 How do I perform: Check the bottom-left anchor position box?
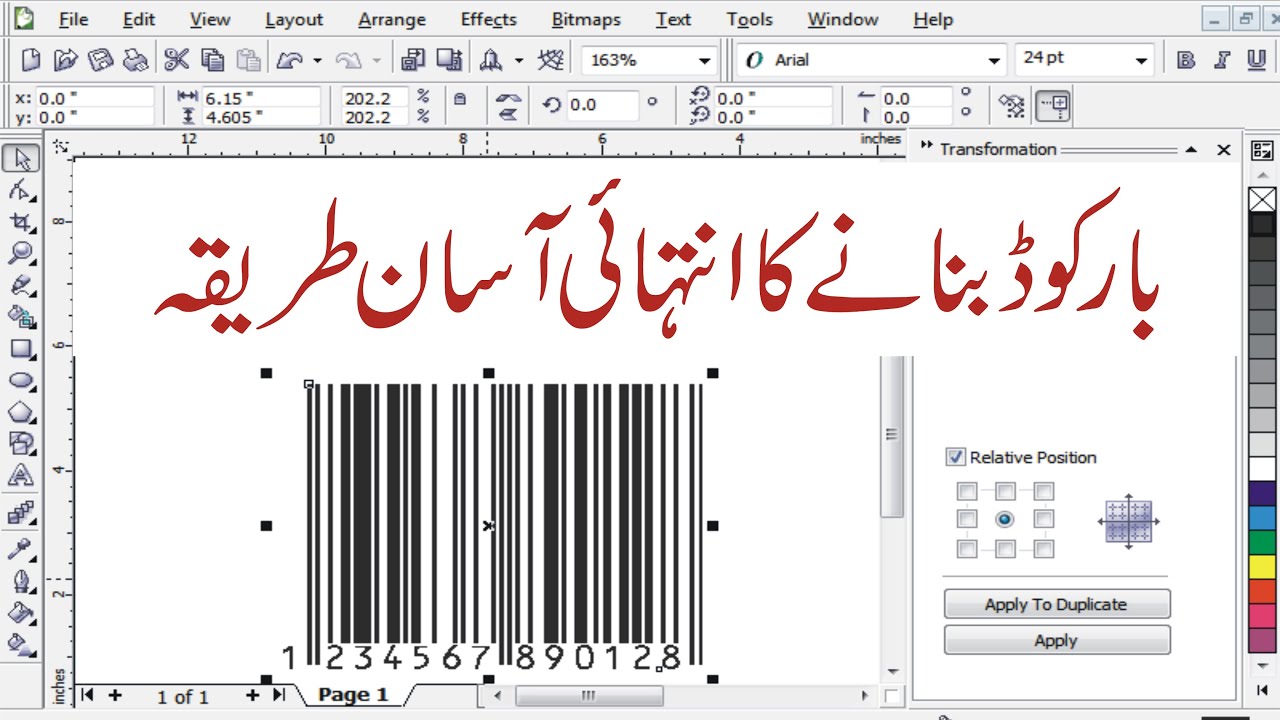[x=966, y=548]
